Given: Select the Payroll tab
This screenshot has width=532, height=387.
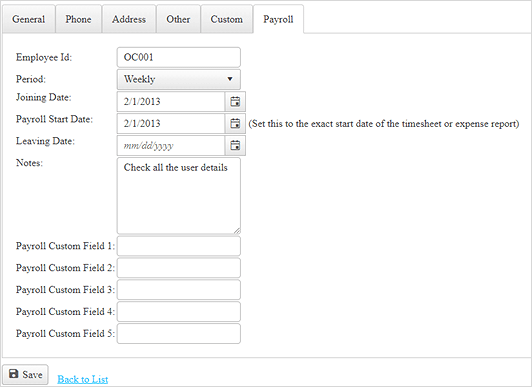Looking at the screenshot, I should coord(278,19).
